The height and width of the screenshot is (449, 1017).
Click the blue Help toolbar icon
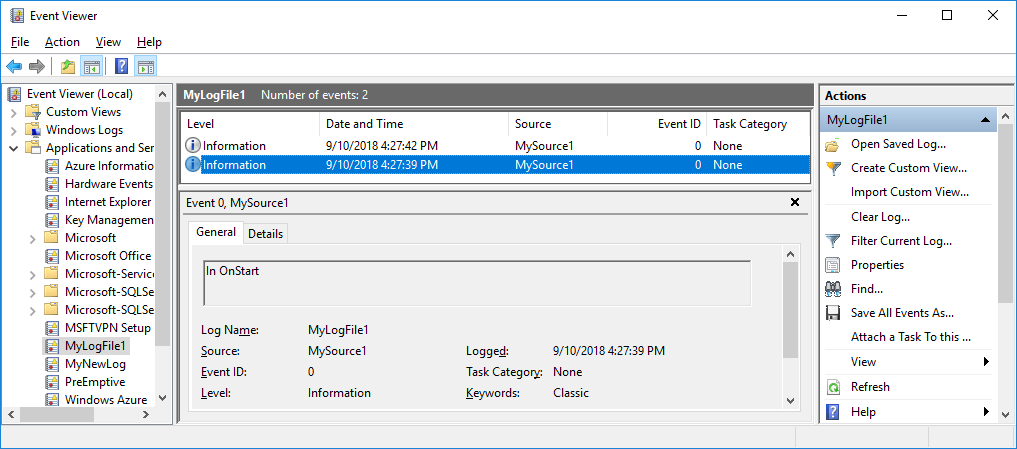coord(121,66)
